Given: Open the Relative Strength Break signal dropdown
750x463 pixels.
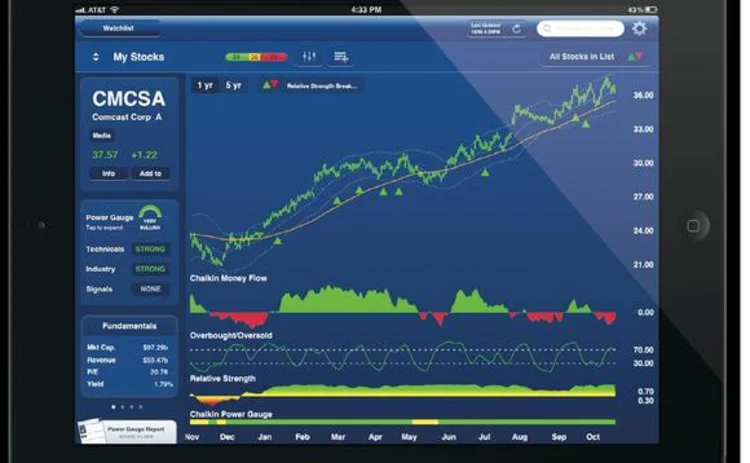Looking at the screenshot, I should coord(310,86).
